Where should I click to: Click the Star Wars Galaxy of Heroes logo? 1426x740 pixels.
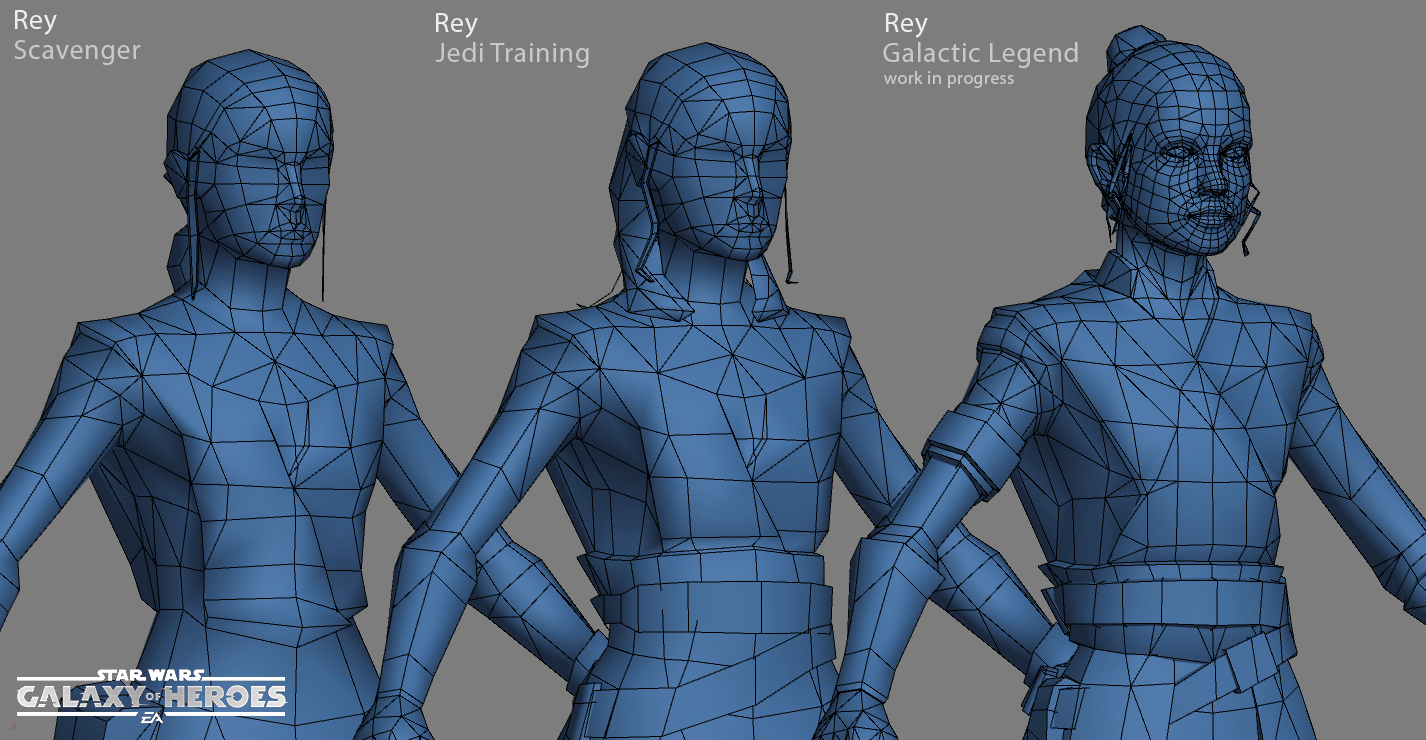150,692
